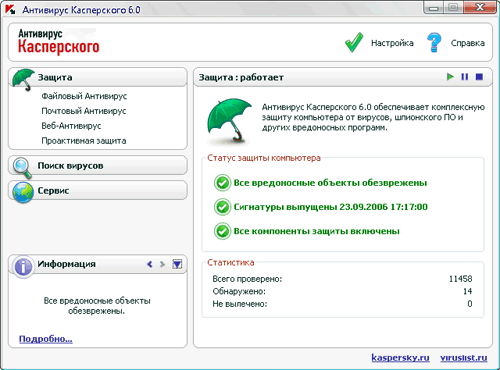Screen dimensions: 500x370
Task: Click the Обнаружено value 14
Action: click(468, 291)
